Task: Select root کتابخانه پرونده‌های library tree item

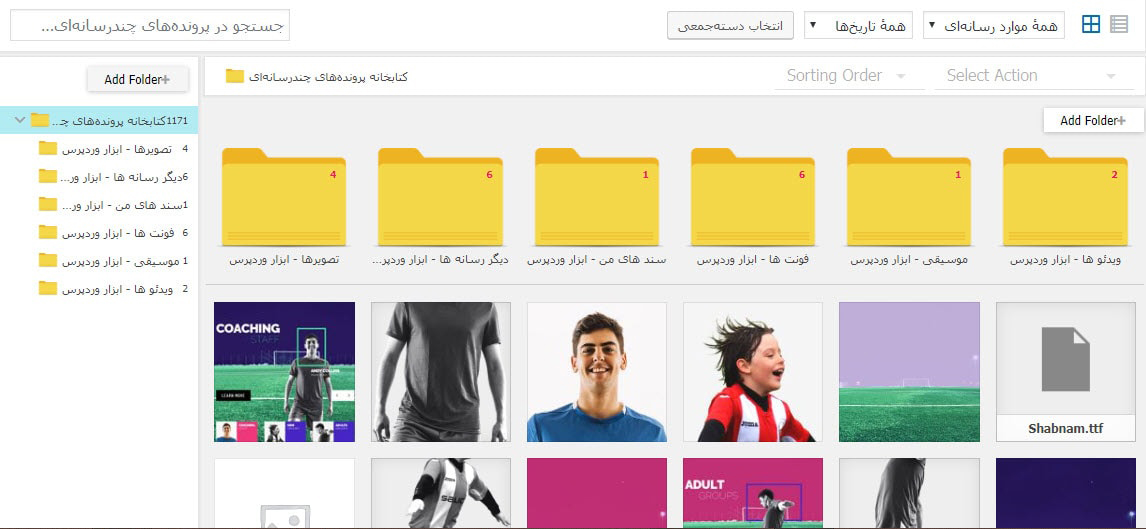Action: 99,120
